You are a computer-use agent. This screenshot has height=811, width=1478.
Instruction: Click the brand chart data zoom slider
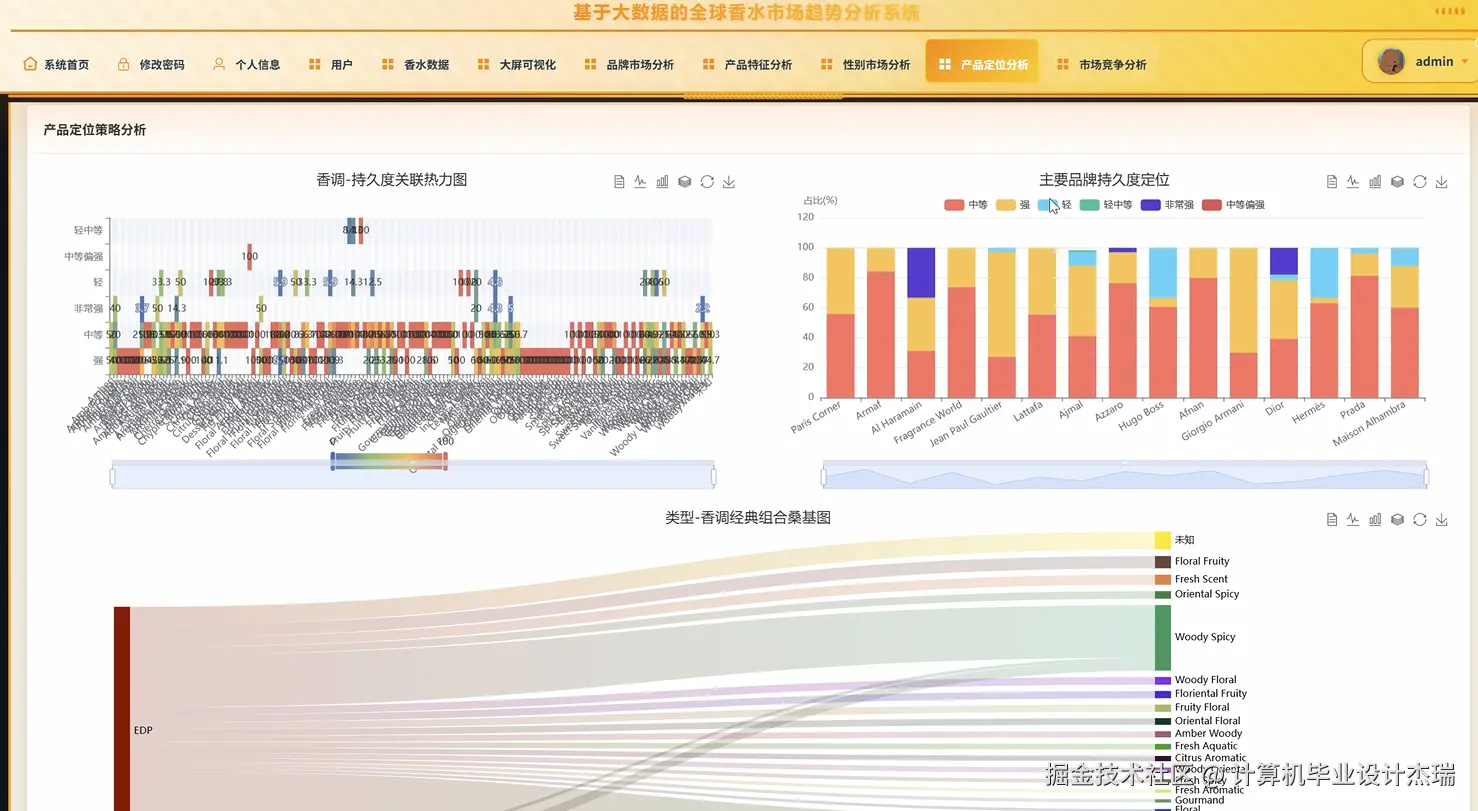coord(1125,477)
